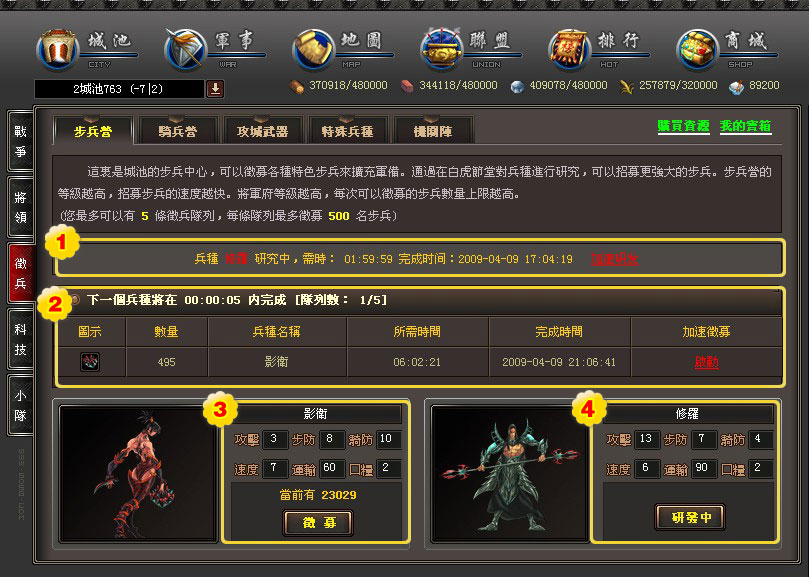Switch to the 攻城武器 tab
The width and height of the screenshot is (809, 577).
coord(262,131)
